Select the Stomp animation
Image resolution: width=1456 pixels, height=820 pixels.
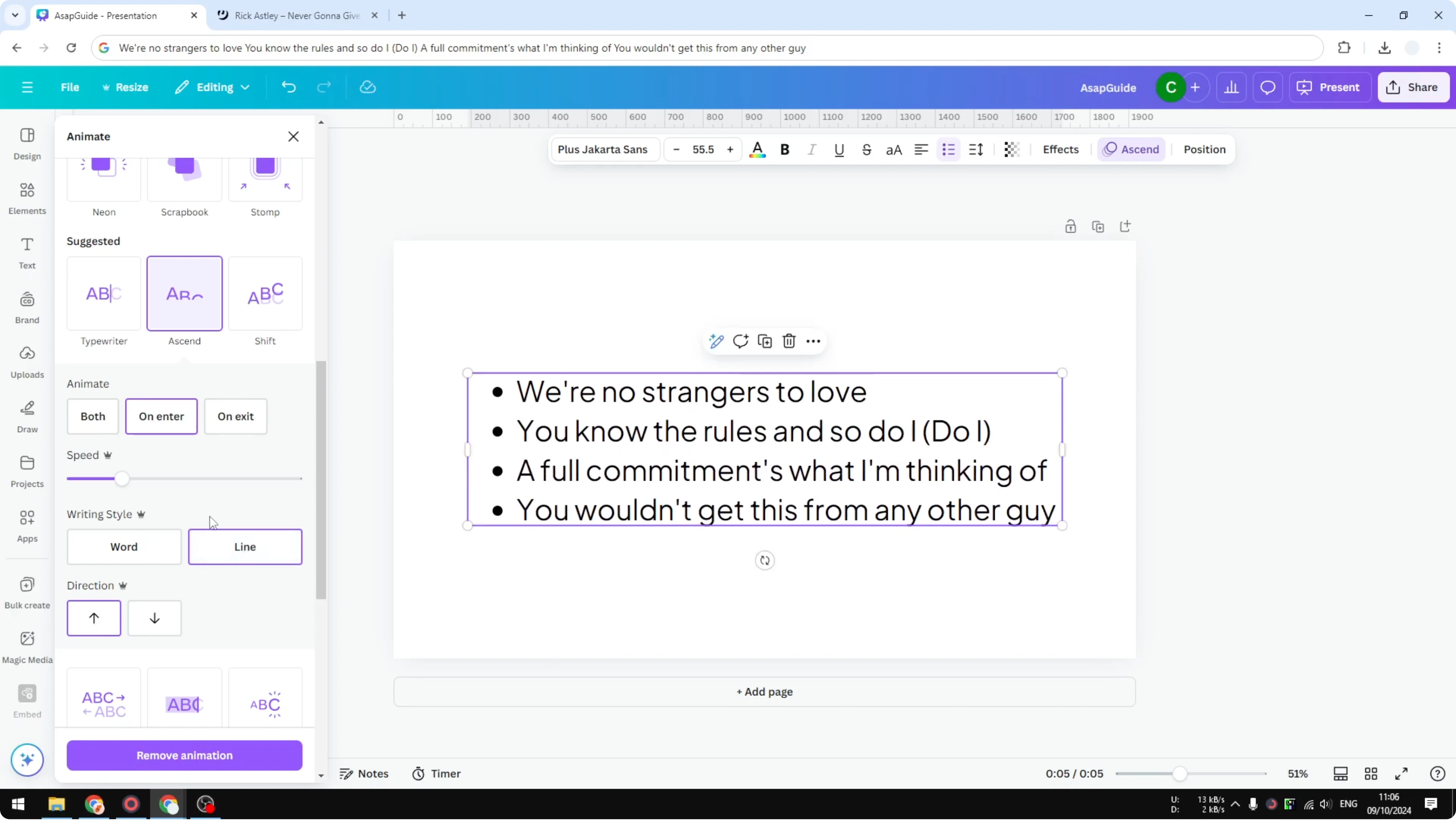click(265, 180)
